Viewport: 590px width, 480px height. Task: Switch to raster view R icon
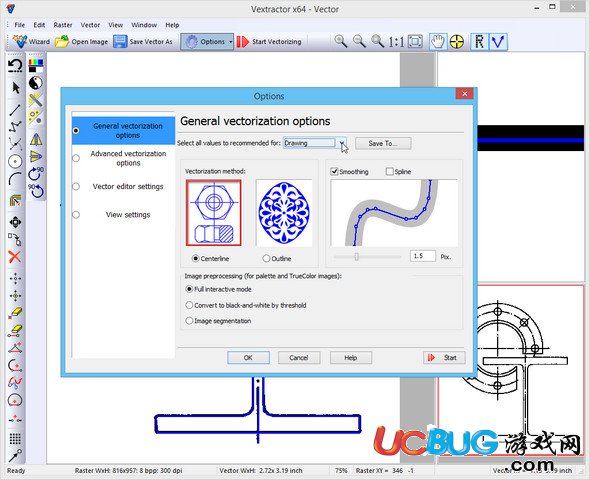pyautogui.click(x=479, y=41)
